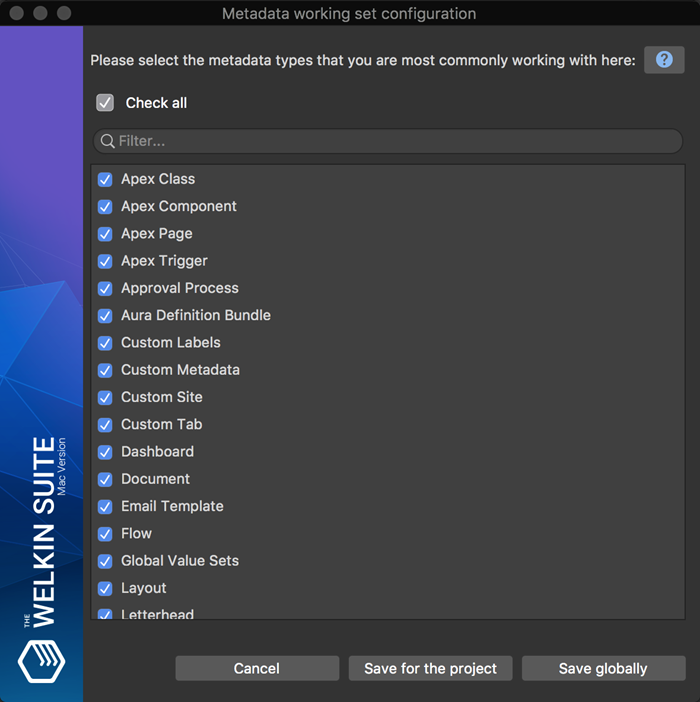Viewport: 700px width, 702px height.
Task: Uncheck the Custom Tab checkbox
Action: (x=105, y=425)
